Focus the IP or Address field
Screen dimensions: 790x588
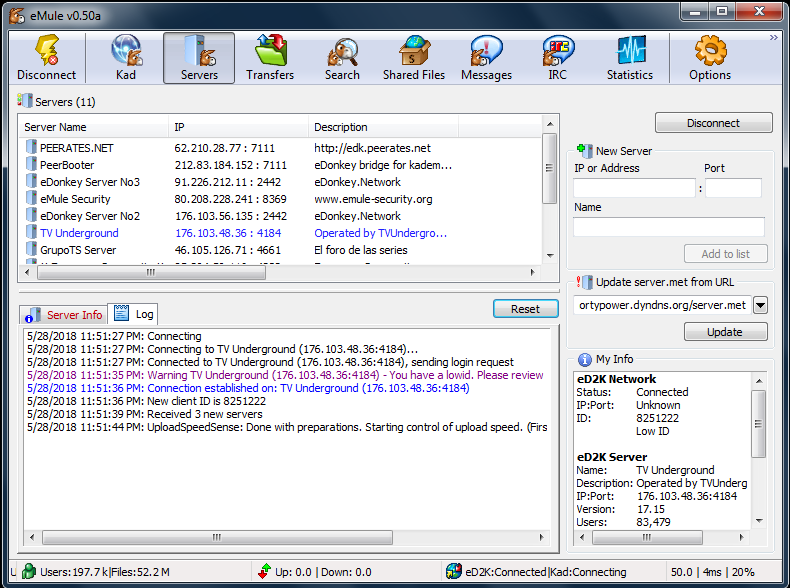pos(634,188)
